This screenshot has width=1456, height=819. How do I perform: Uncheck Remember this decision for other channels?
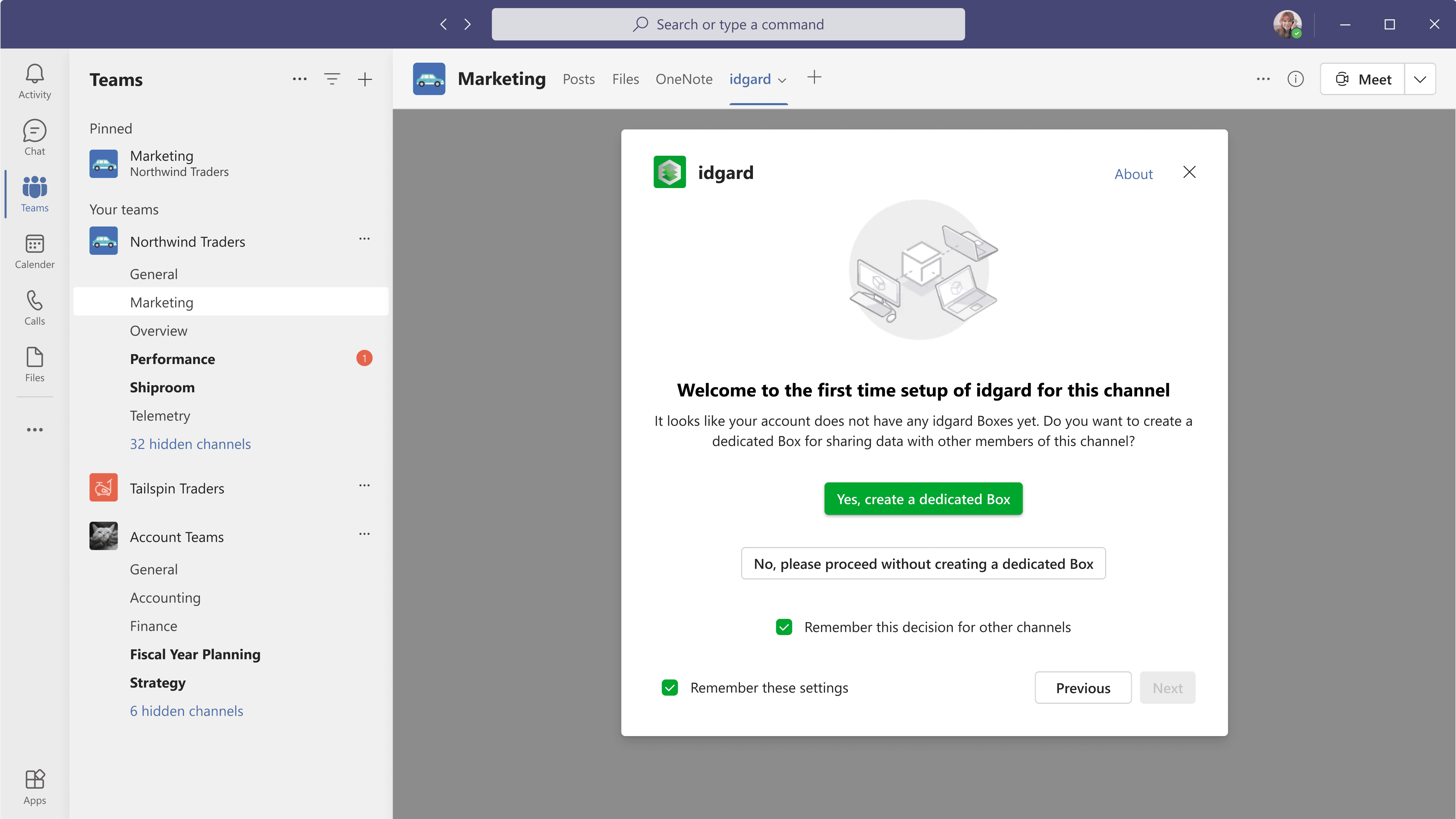pyautogui.click(x=784, y=627)
